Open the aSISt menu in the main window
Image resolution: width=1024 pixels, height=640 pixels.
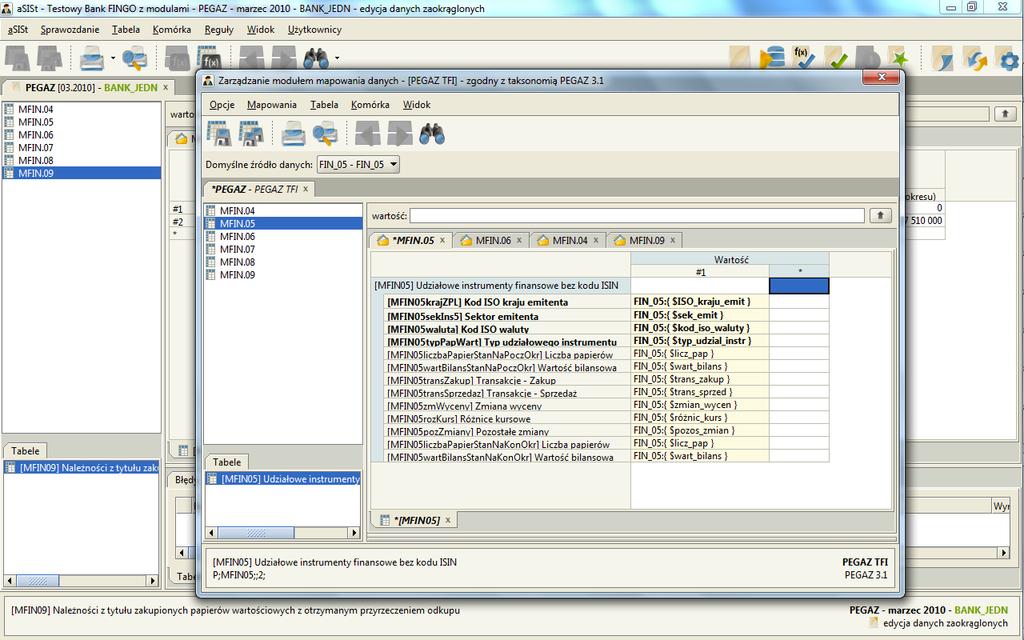(18, 29)
